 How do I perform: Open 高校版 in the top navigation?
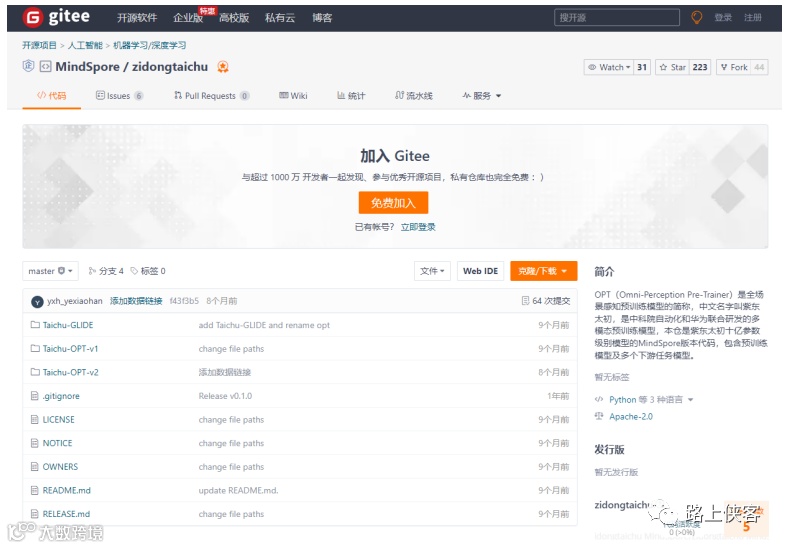[x=234, y=18]
